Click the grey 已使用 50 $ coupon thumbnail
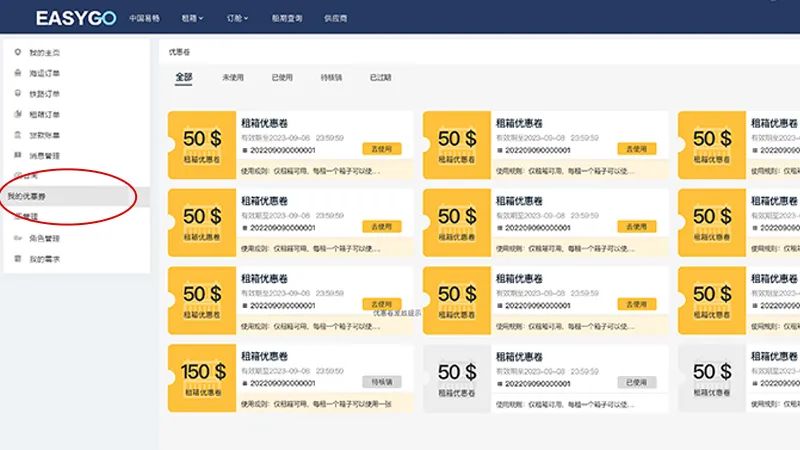Image resolution: width=800 pixels, height=450 pixels. tap(456, 378)
